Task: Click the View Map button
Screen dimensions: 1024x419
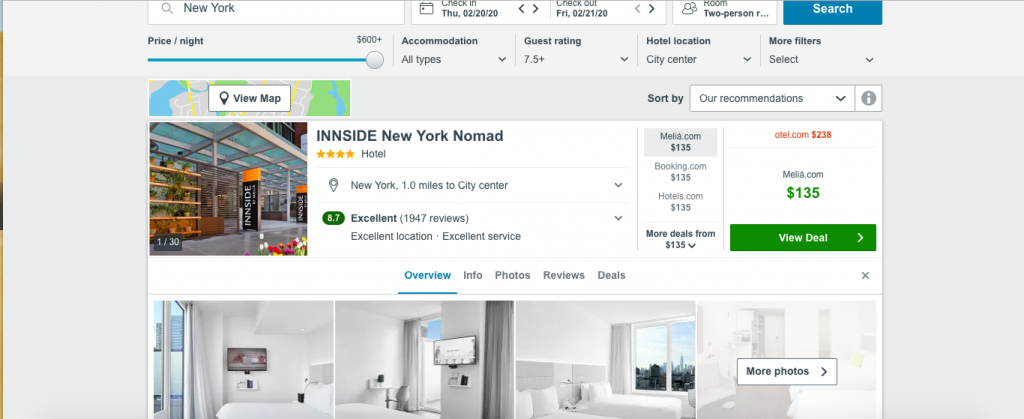Action: point(249,99)
